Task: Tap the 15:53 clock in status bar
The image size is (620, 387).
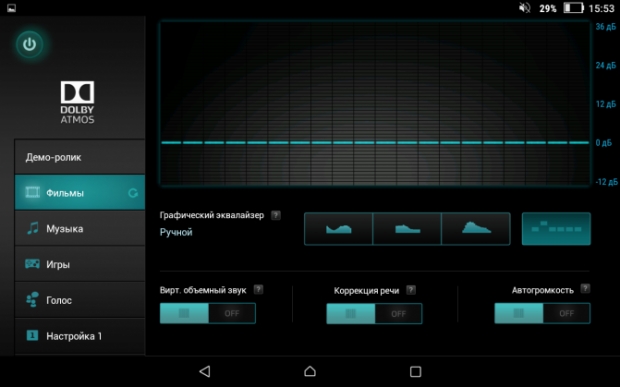Action: point(601,8)
